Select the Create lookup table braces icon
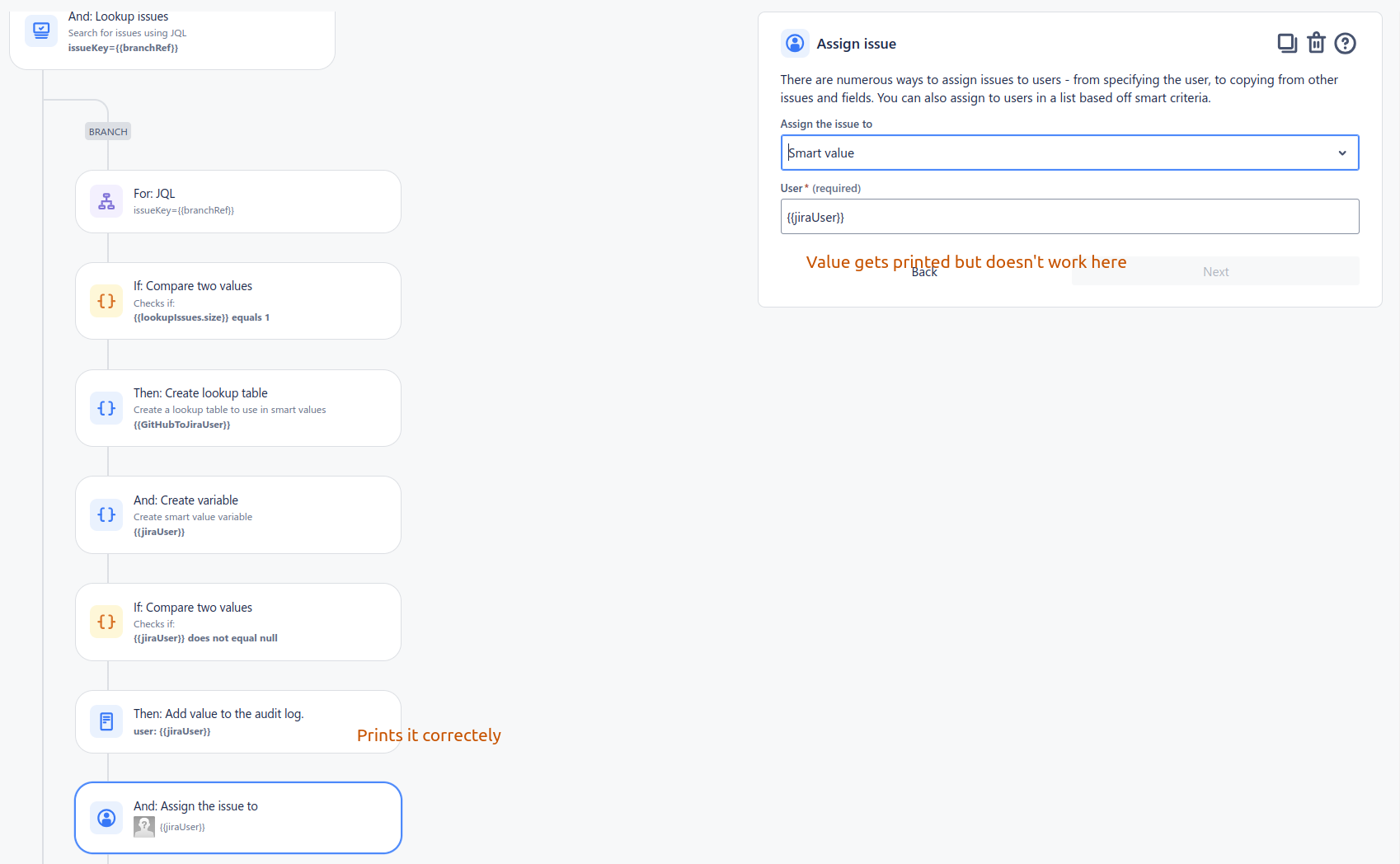The image size is (1400, 864). point(106,408)
